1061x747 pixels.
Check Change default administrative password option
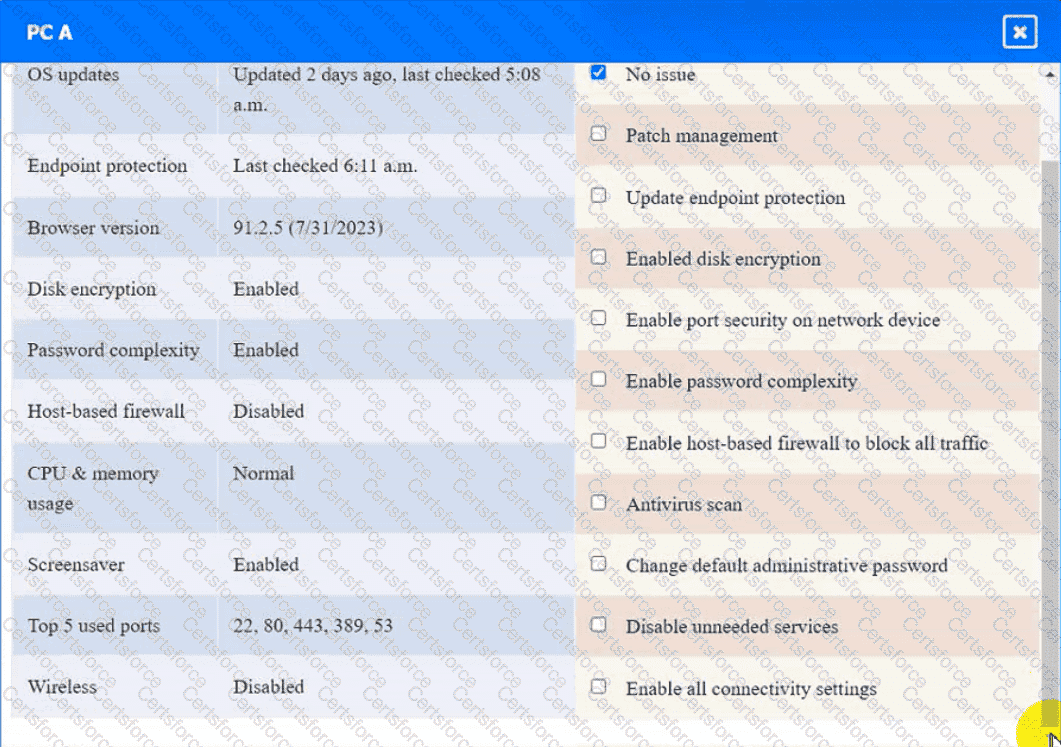point(598,564)
